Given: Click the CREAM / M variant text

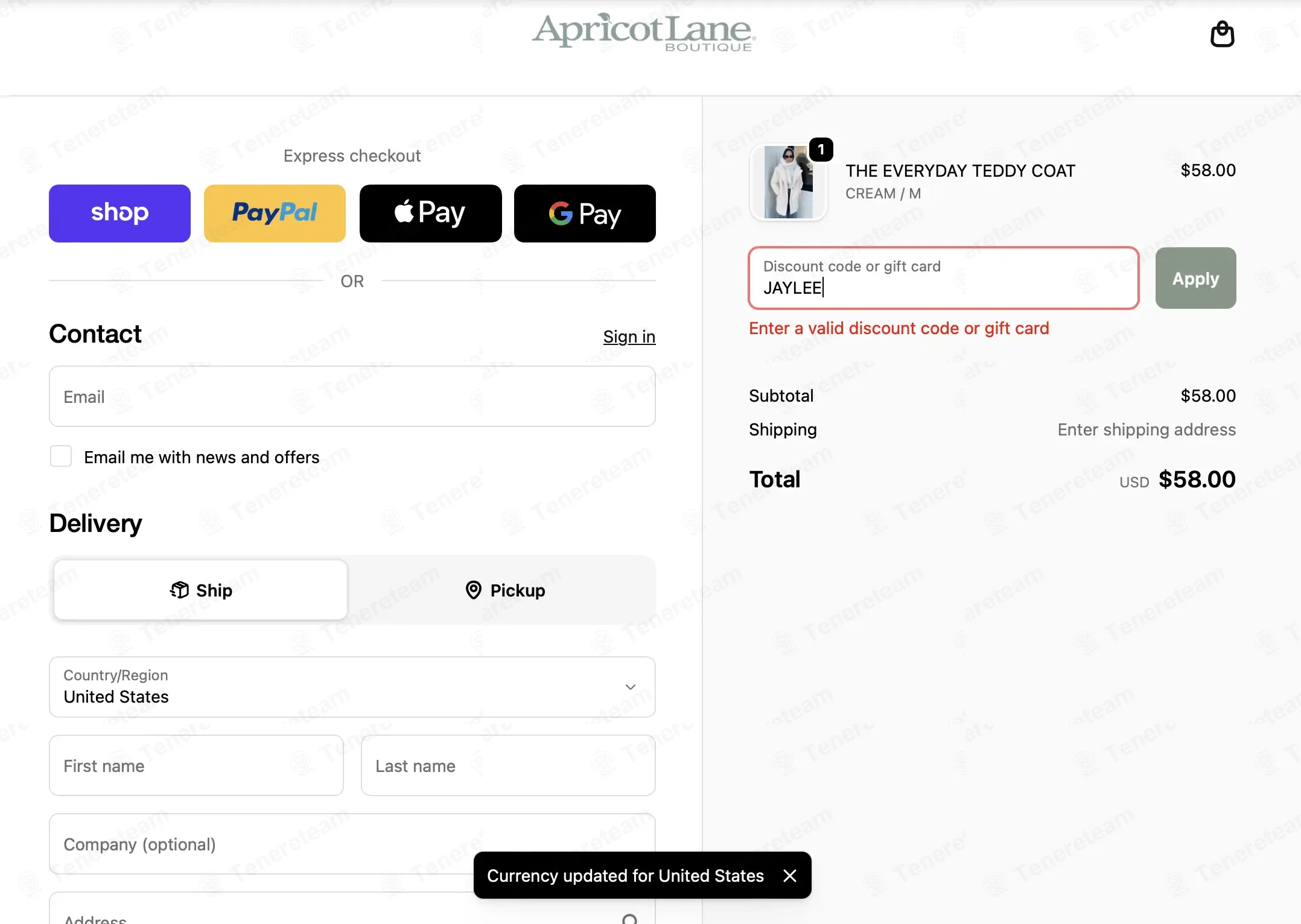Looking at the screenshot, I should tap(883, 194).
